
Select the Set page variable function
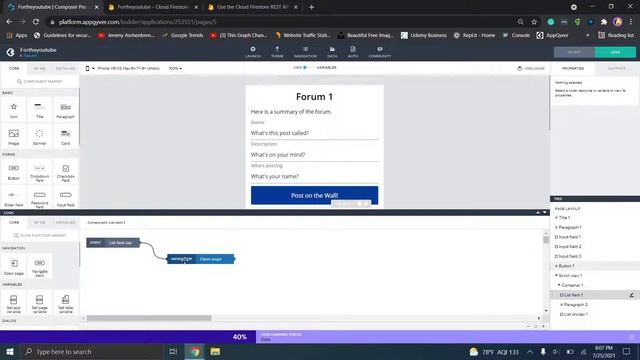pos(39,303)
